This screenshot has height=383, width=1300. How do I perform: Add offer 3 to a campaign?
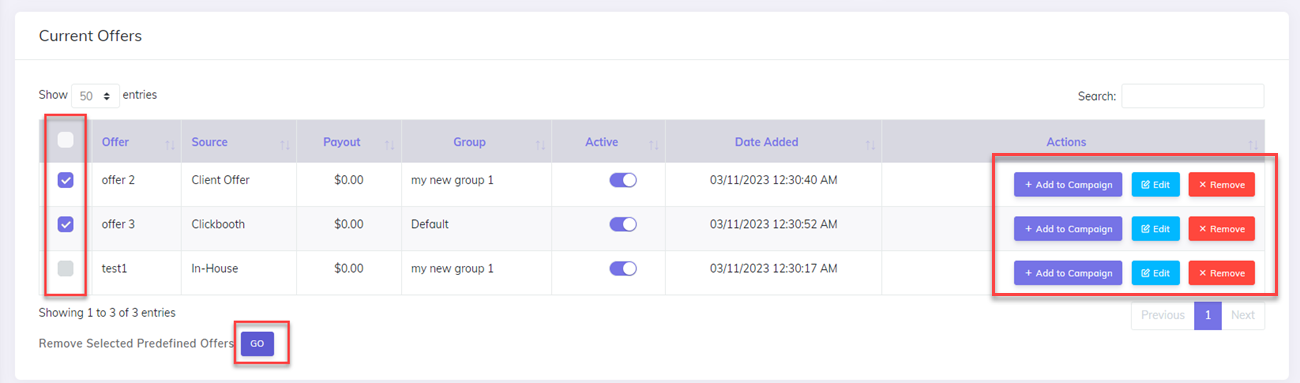point(1068,229)
